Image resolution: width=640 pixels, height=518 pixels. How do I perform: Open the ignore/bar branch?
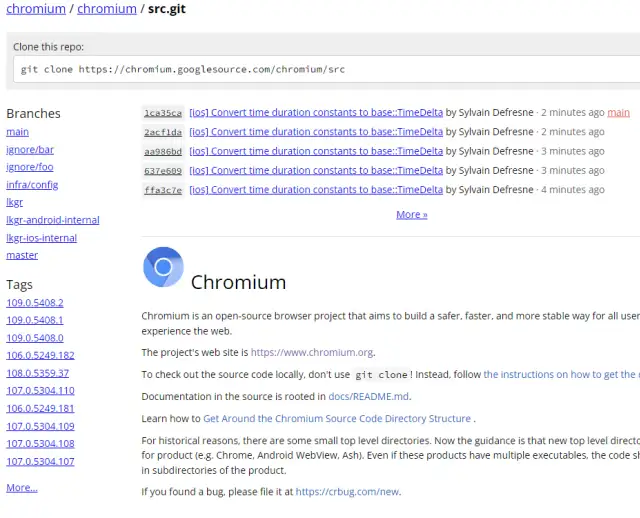tap(30, 150)
